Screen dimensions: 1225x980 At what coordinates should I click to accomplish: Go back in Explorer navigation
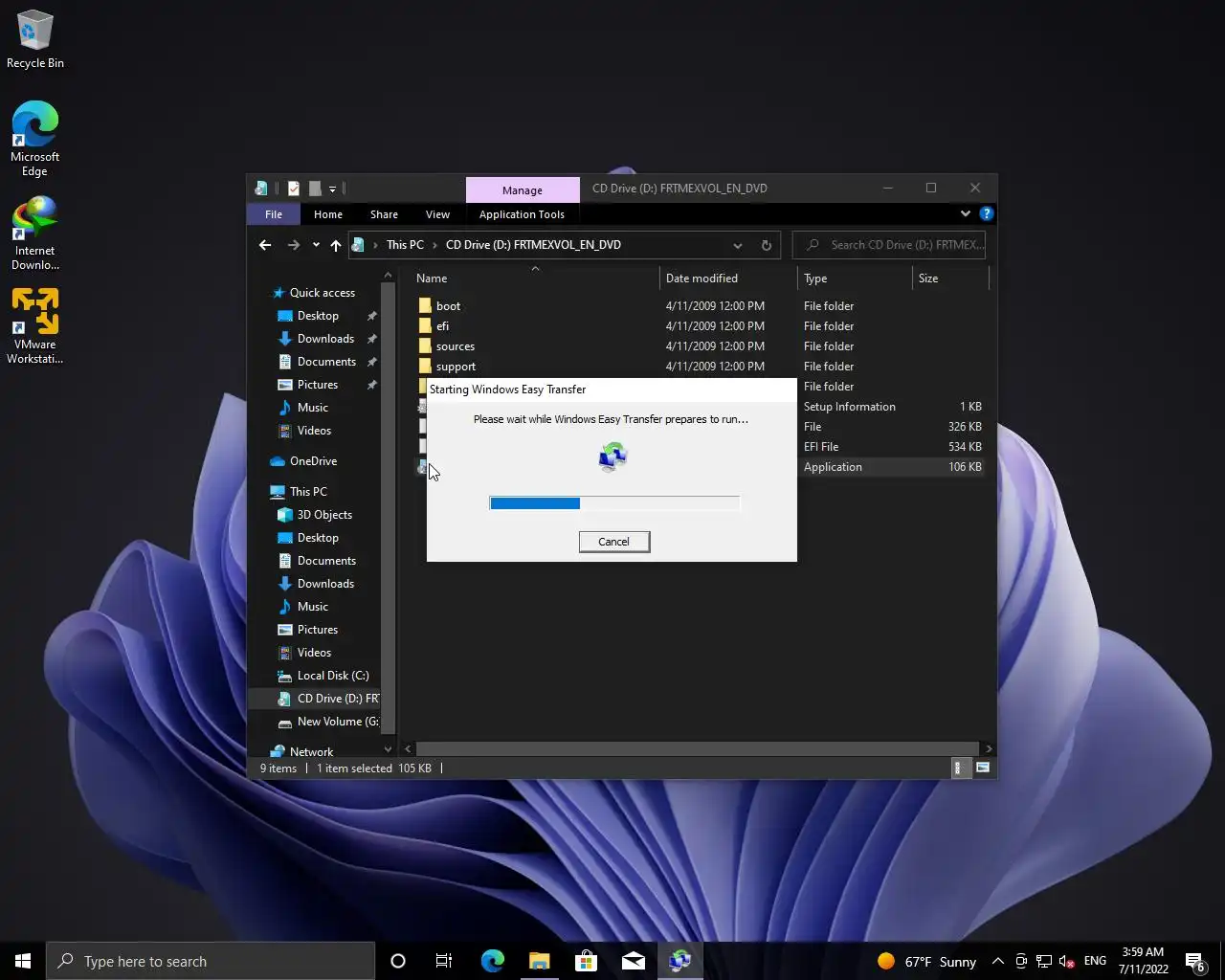(x=265, y=245)
